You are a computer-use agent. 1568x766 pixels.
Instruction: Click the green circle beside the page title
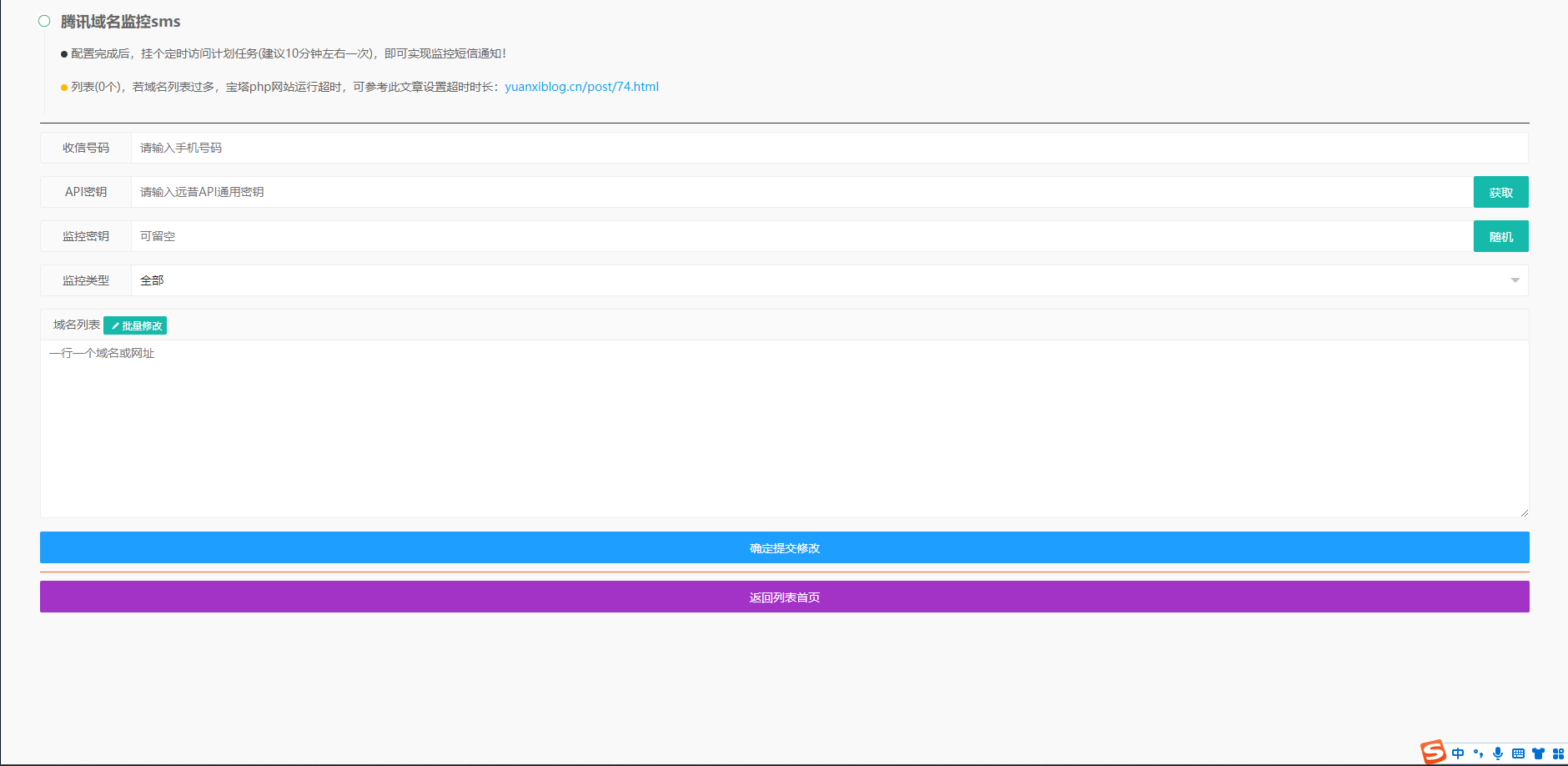coord(44,21)
